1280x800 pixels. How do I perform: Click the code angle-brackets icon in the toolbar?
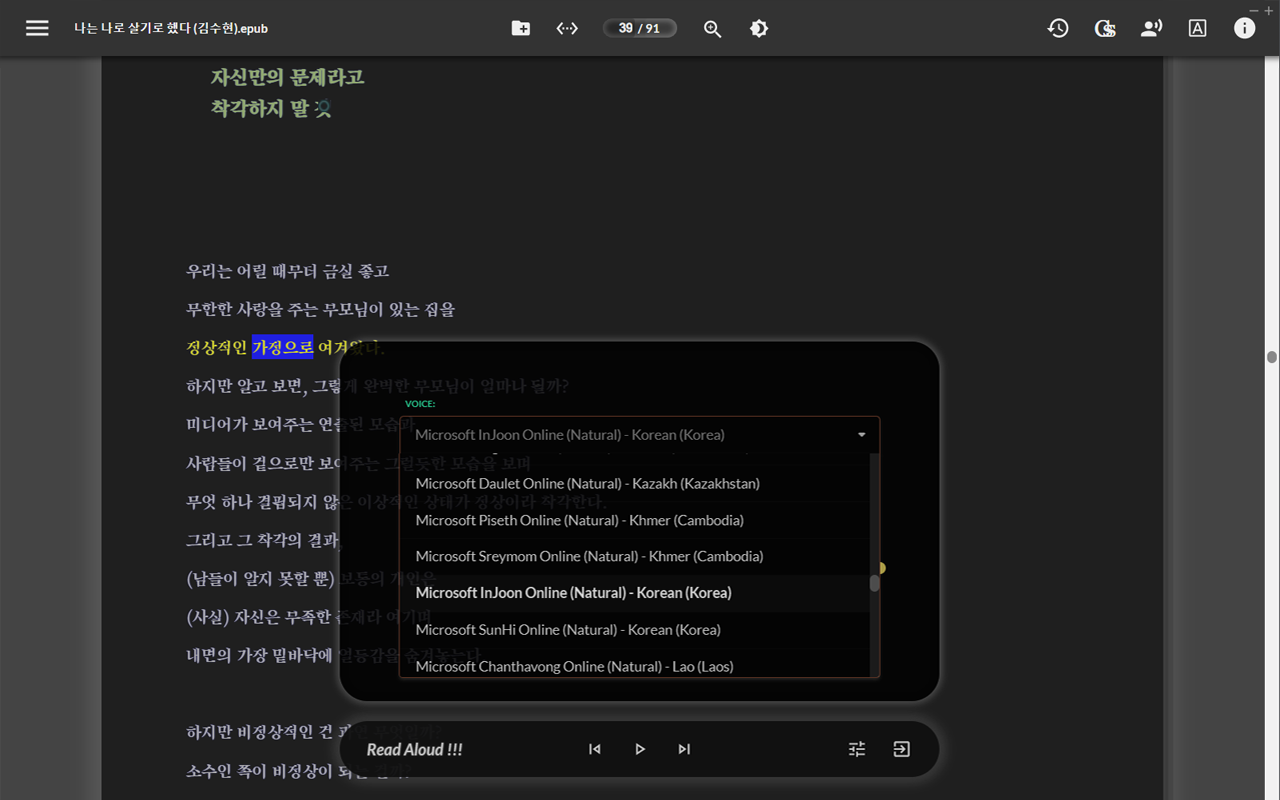pyautogui.click(x=566, y=28)
